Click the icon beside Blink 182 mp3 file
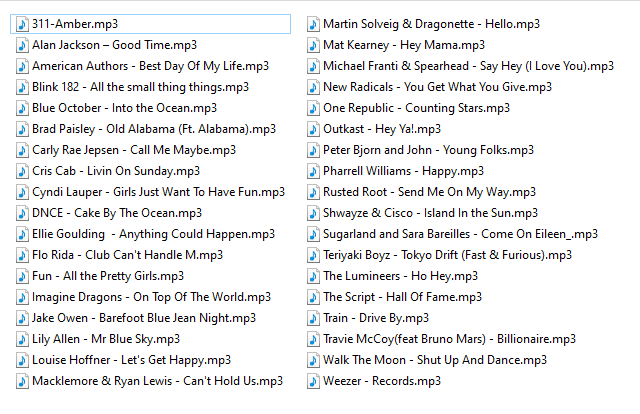 click(22, 87)
